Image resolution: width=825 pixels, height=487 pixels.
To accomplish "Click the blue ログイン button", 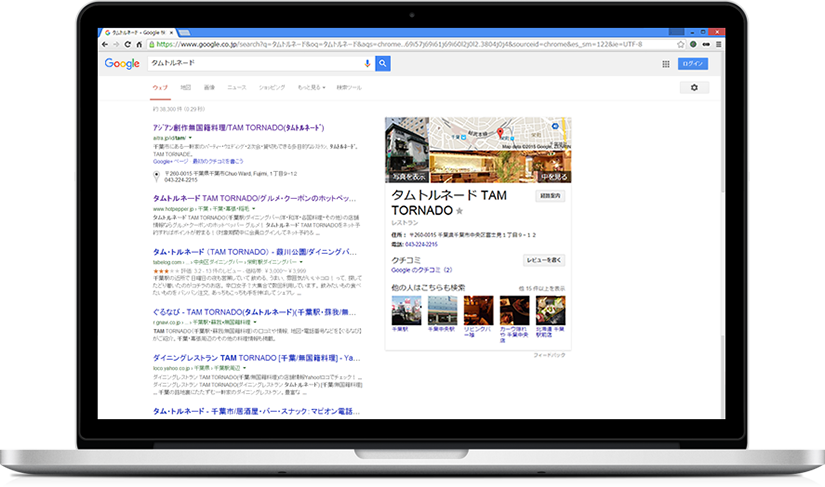I will tap(693, 64).
